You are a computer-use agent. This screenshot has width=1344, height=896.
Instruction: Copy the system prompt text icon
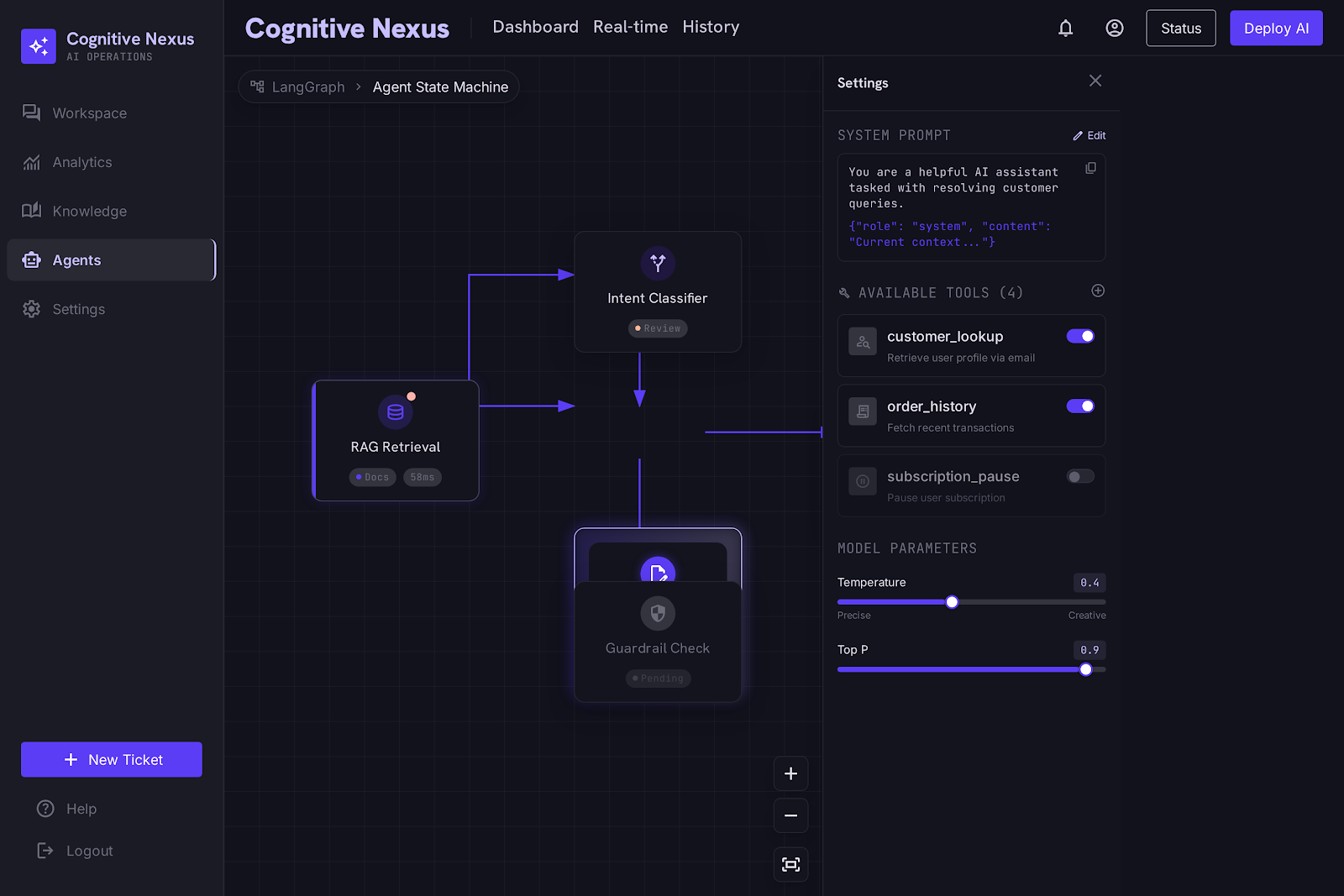1090,168
